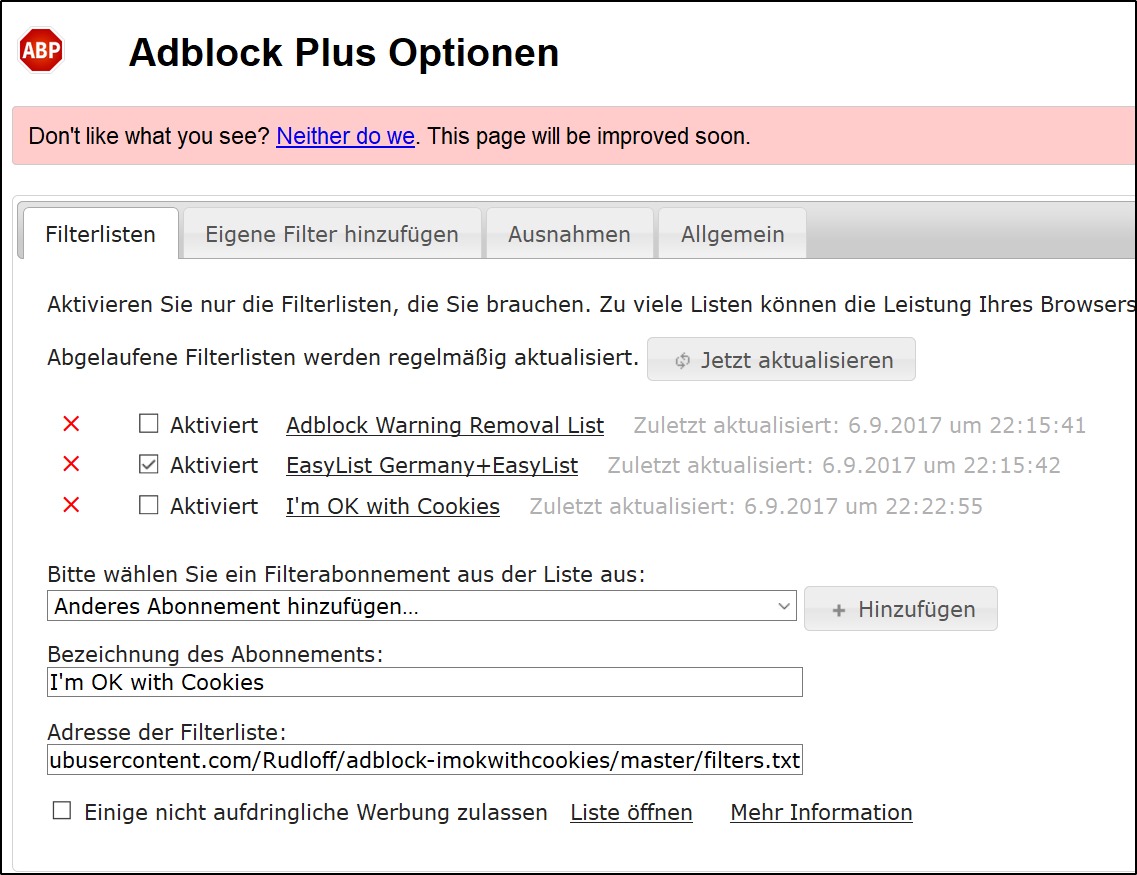Click the Adresse der Filterliste field
This screenshot has height=875, width=1137.
click(424, 761)
